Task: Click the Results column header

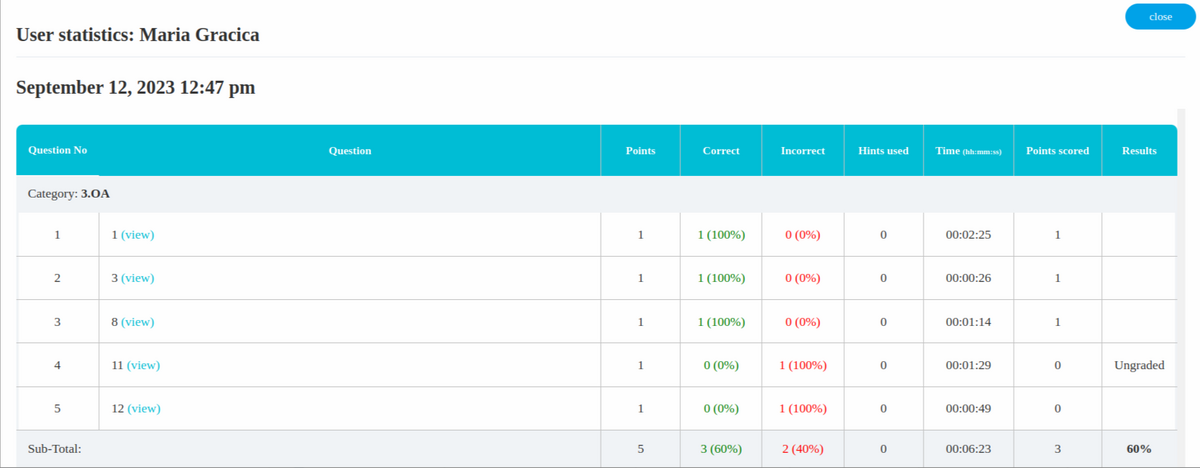Action: pyautogui.click(x=1139, y=151)
